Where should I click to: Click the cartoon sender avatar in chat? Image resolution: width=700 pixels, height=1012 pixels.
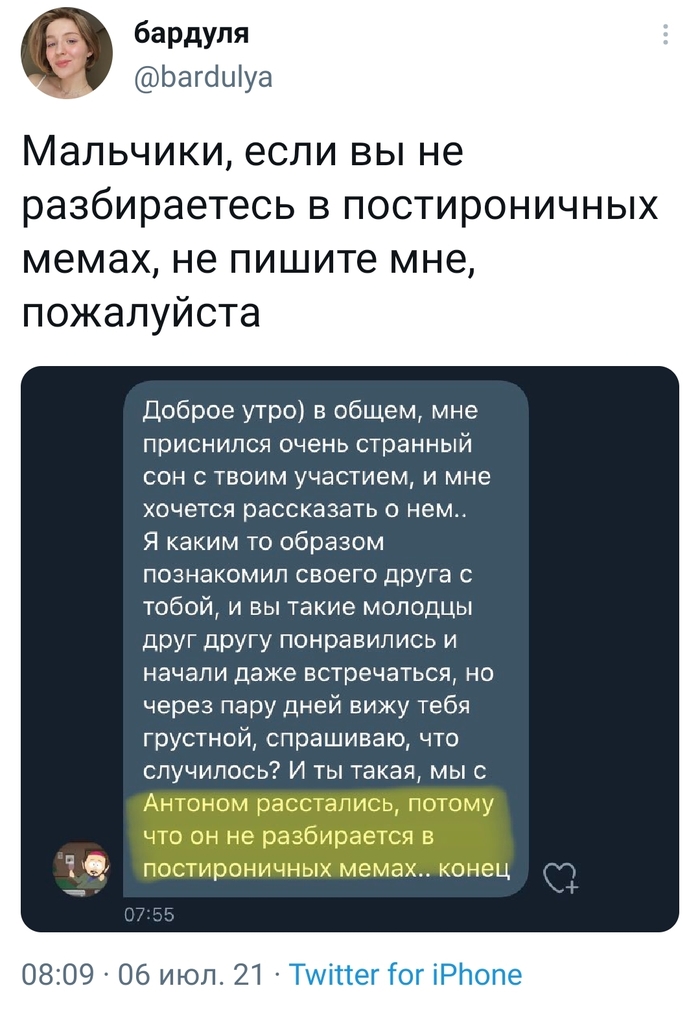[82, 869]
